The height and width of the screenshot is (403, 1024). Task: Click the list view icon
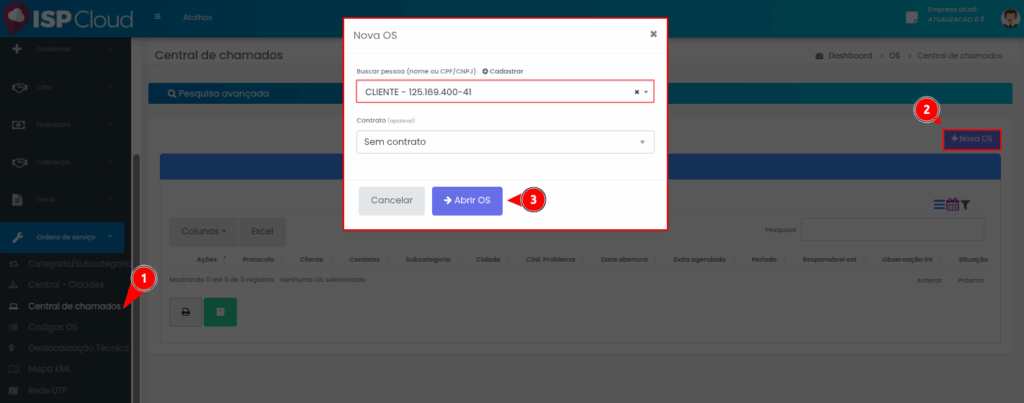[x=939, y=204]
